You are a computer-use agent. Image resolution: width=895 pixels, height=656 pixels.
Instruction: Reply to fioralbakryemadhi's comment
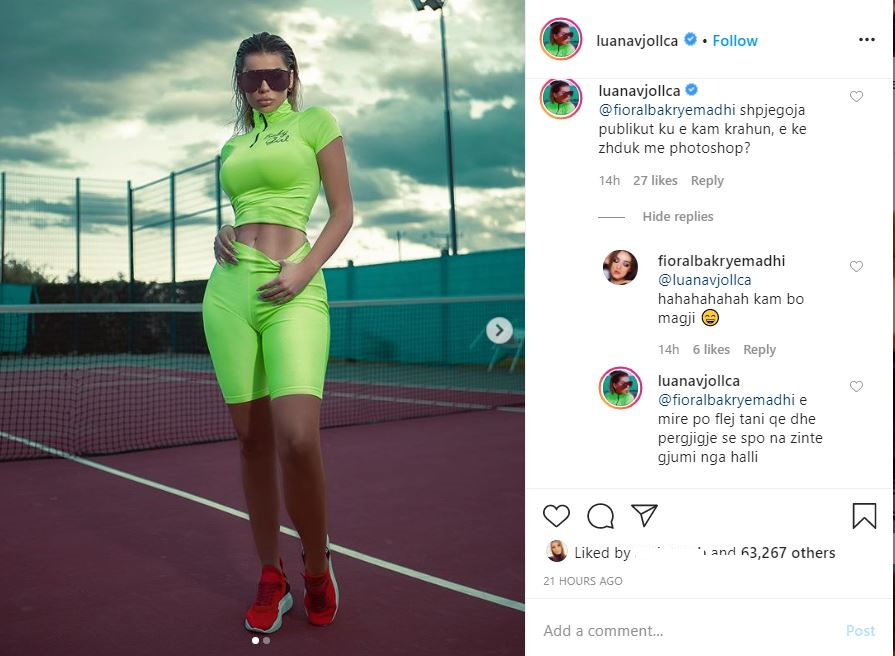[759, 349]
